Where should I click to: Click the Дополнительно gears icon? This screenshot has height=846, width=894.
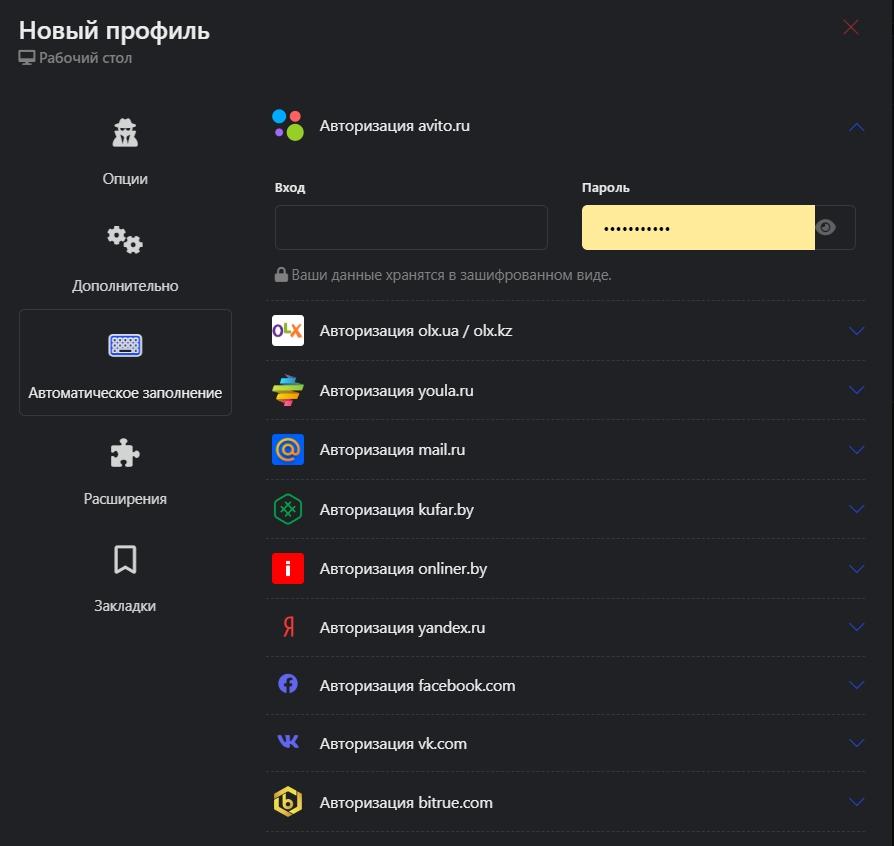click(125, 239)
